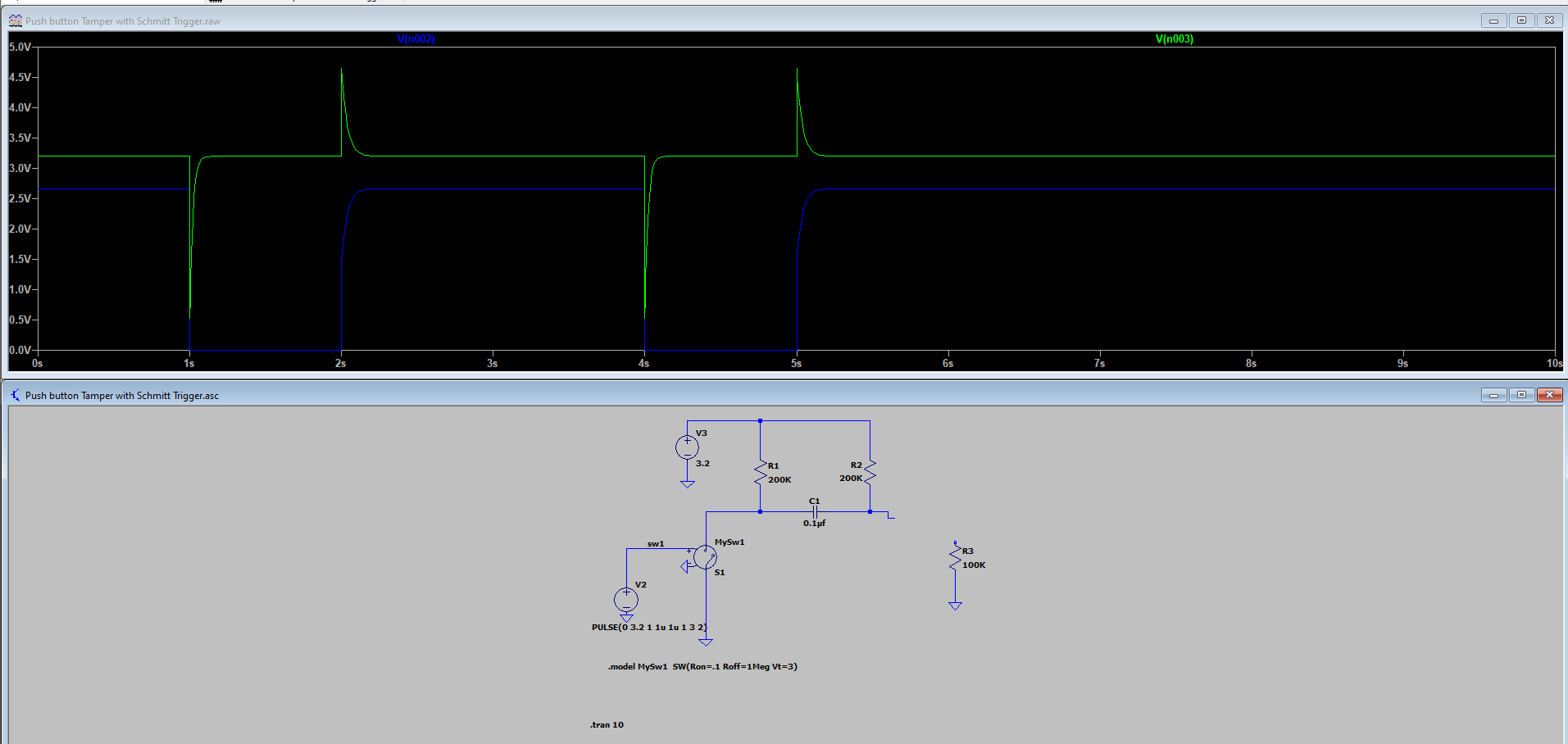Screen dimensions: 1568x744
Task: Click the sw1 net label
Action: tap(656, 543)
